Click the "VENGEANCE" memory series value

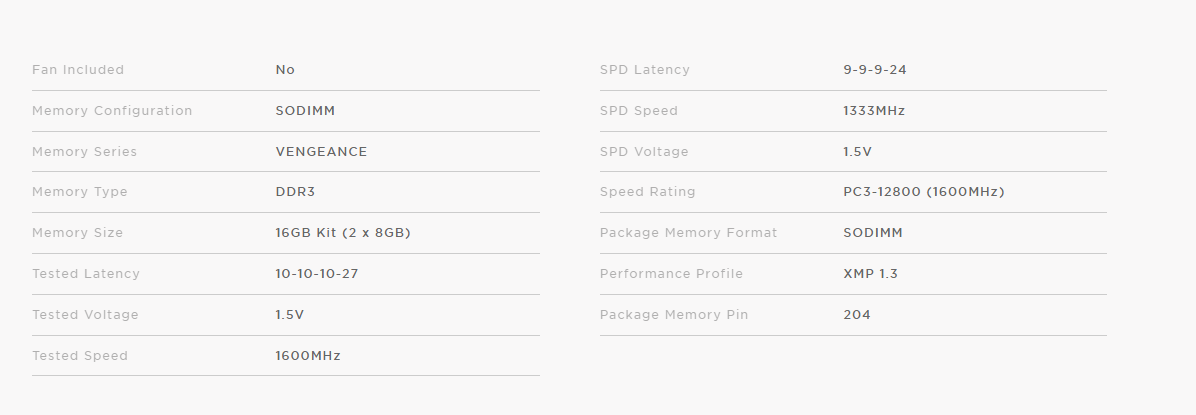pos(321,152)
